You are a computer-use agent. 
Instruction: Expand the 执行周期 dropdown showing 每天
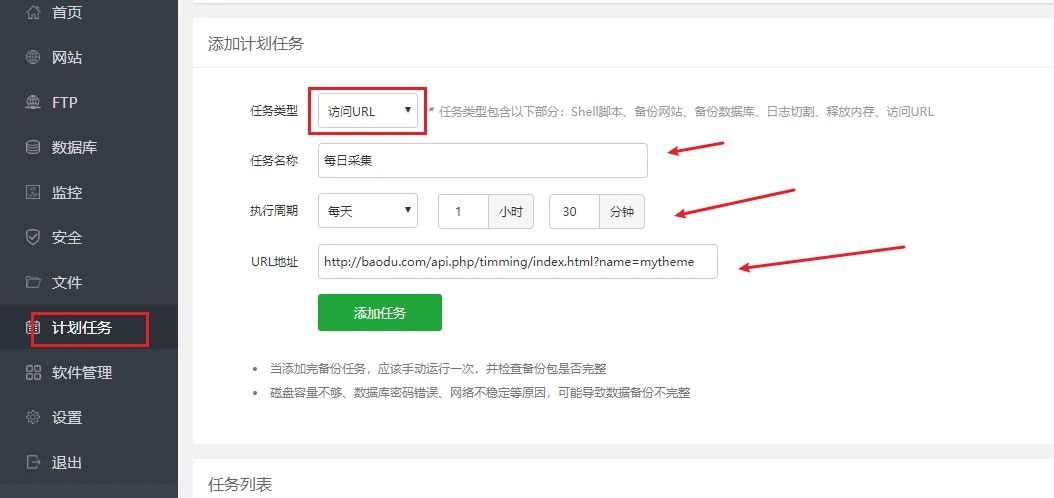coord(368,211)
